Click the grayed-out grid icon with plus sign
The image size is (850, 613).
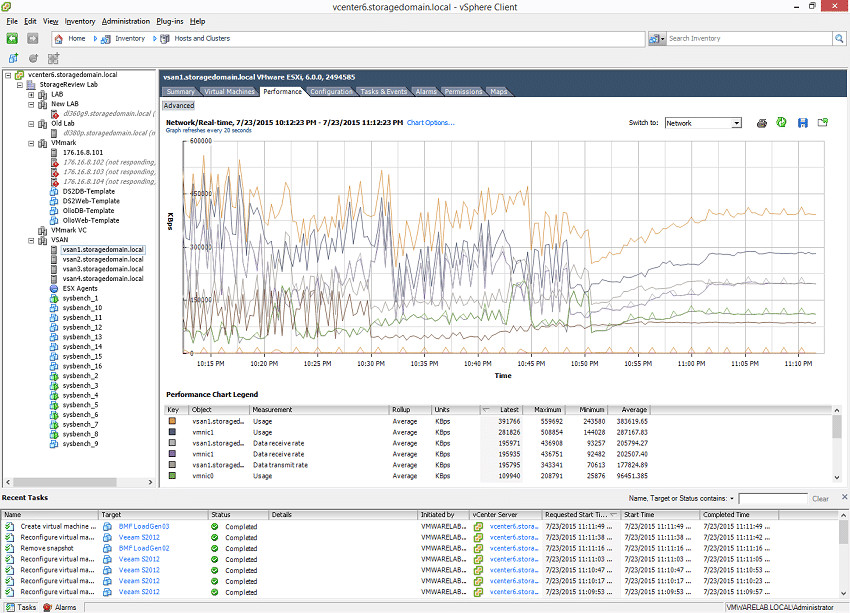(x=53, y=58)
